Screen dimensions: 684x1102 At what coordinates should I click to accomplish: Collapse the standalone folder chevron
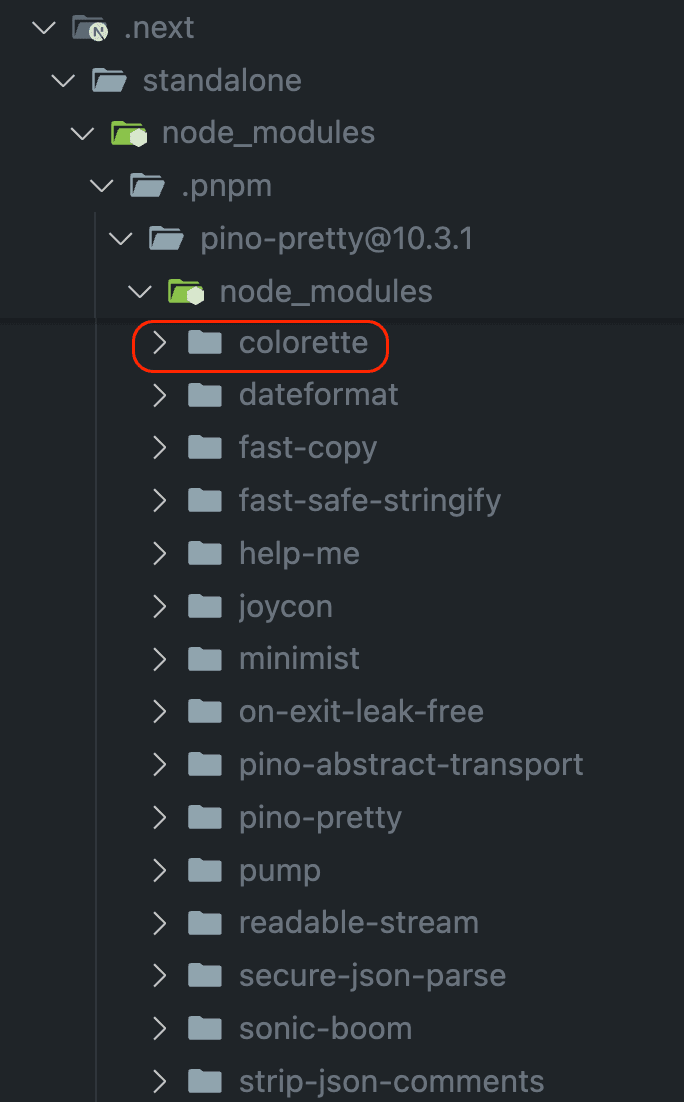click(x=63, y=80)
